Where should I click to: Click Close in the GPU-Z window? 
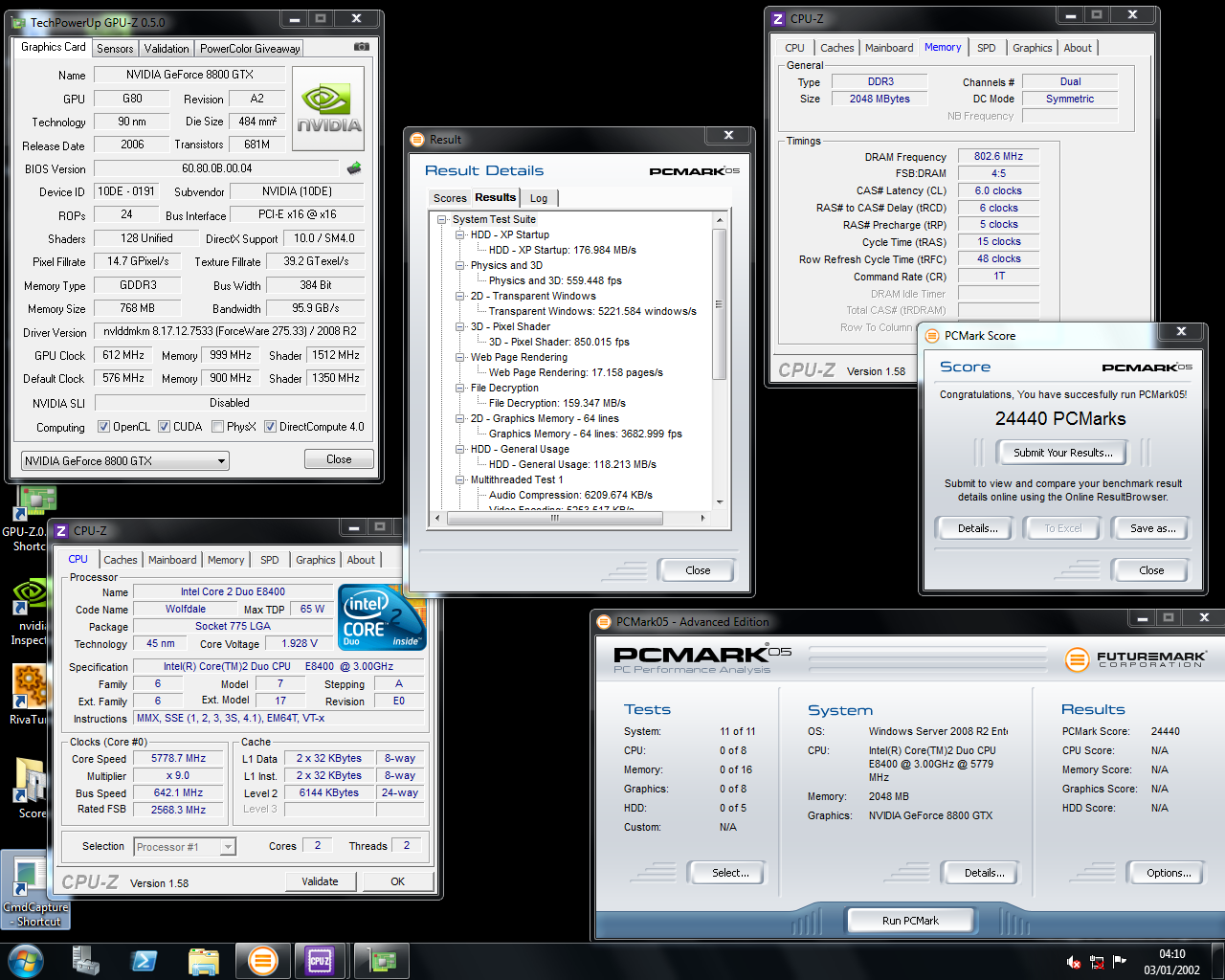[x=339, y=459]
